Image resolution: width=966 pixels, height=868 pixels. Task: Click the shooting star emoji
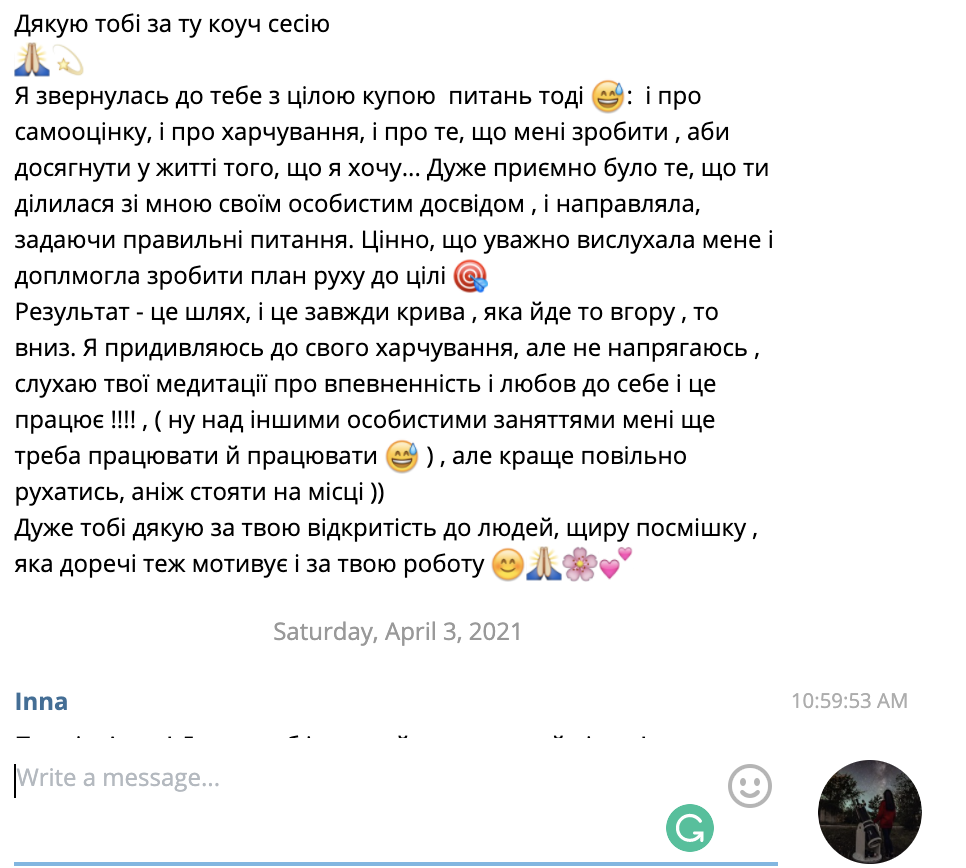pos(67,60)
